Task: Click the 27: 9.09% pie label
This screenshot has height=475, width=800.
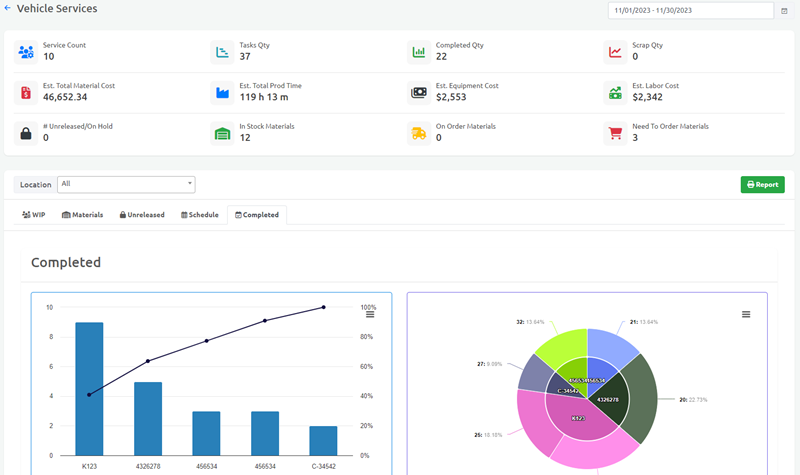Action: [490, 364]
